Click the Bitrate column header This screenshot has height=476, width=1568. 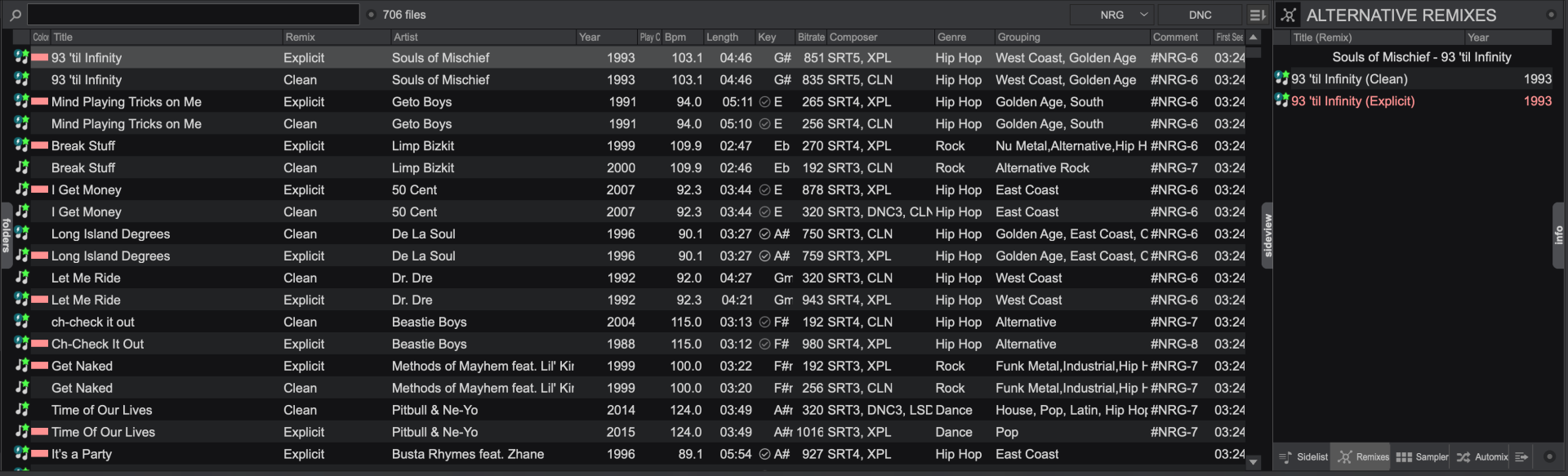point(811,37)
